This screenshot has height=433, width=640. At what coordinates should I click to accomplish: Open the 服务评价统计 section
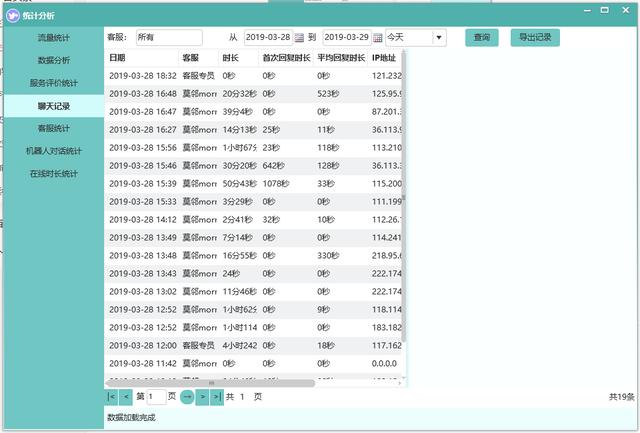click(53, 83)
